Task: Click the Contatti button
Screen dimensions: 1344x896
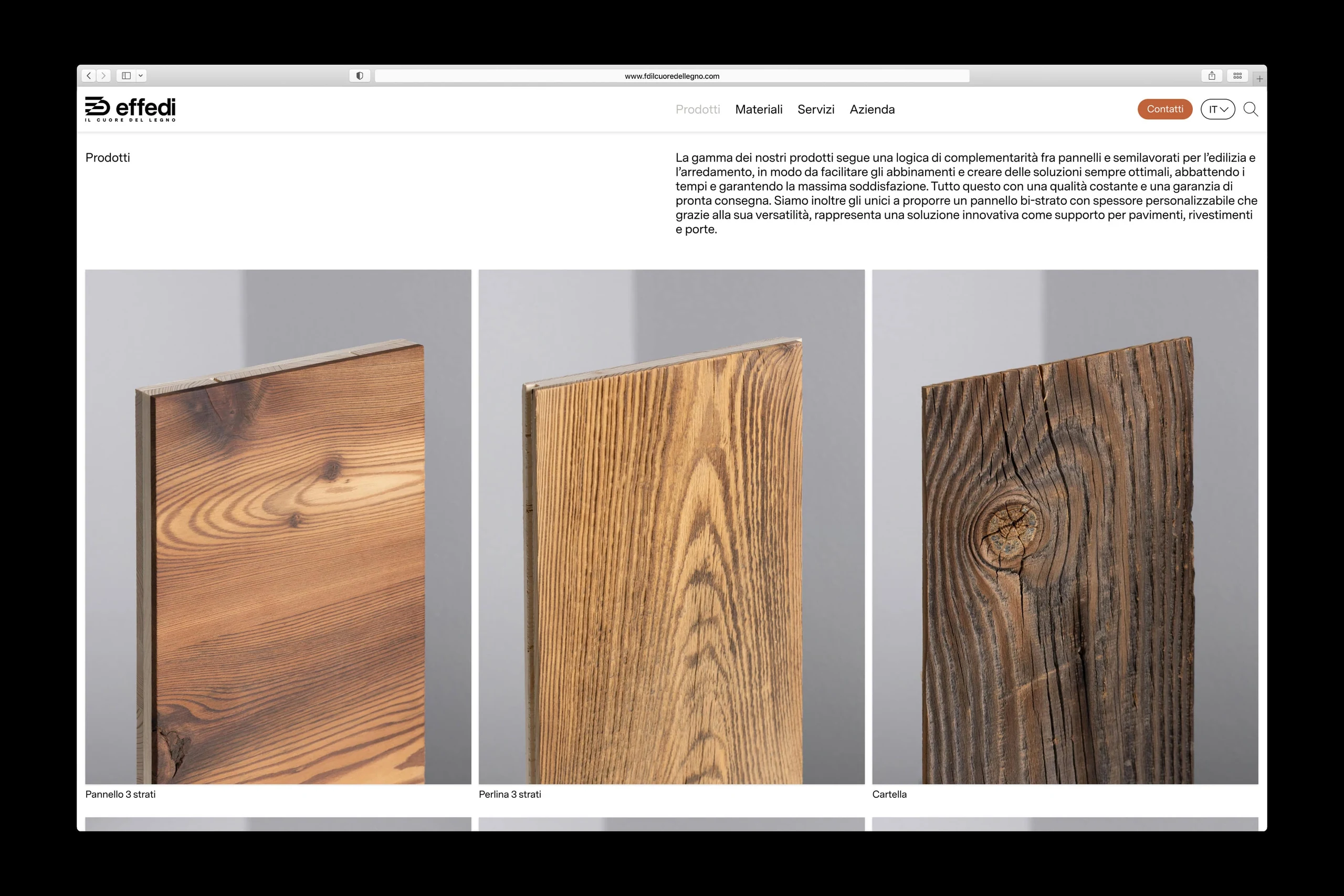Action: (1164, 109)
